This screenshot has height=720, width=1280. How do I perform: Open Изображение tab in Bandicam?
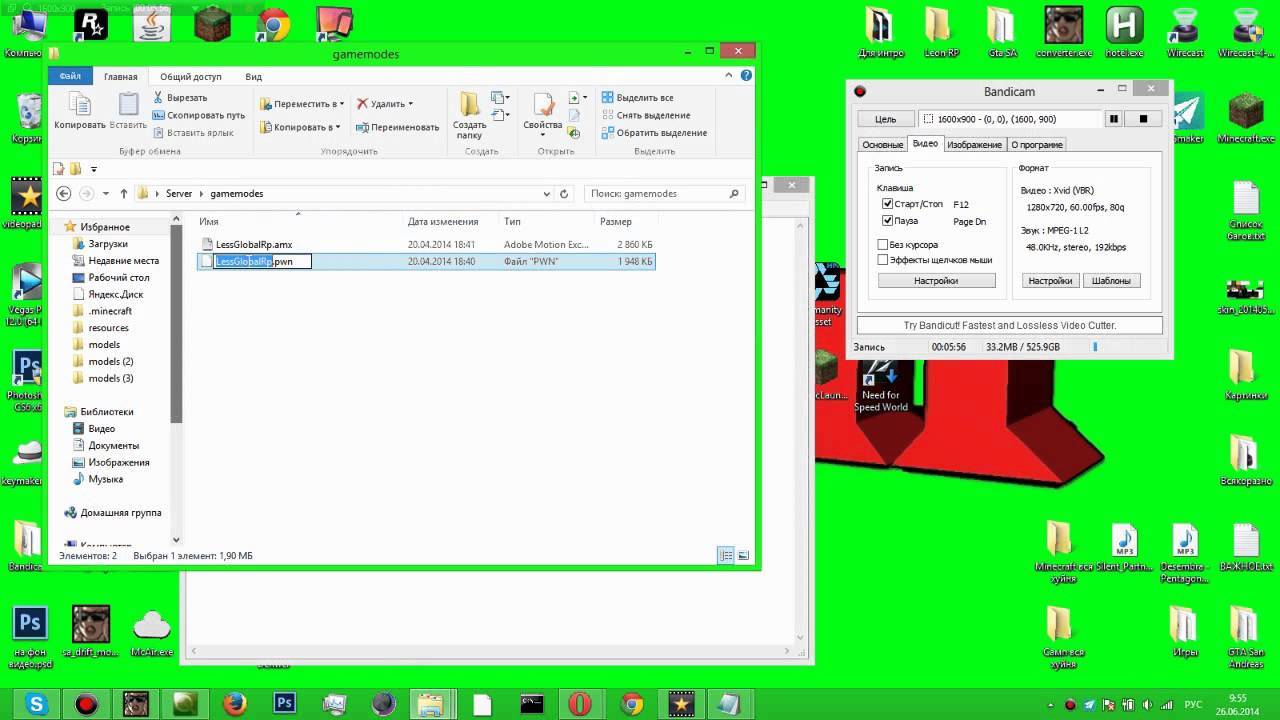point(974,145)
